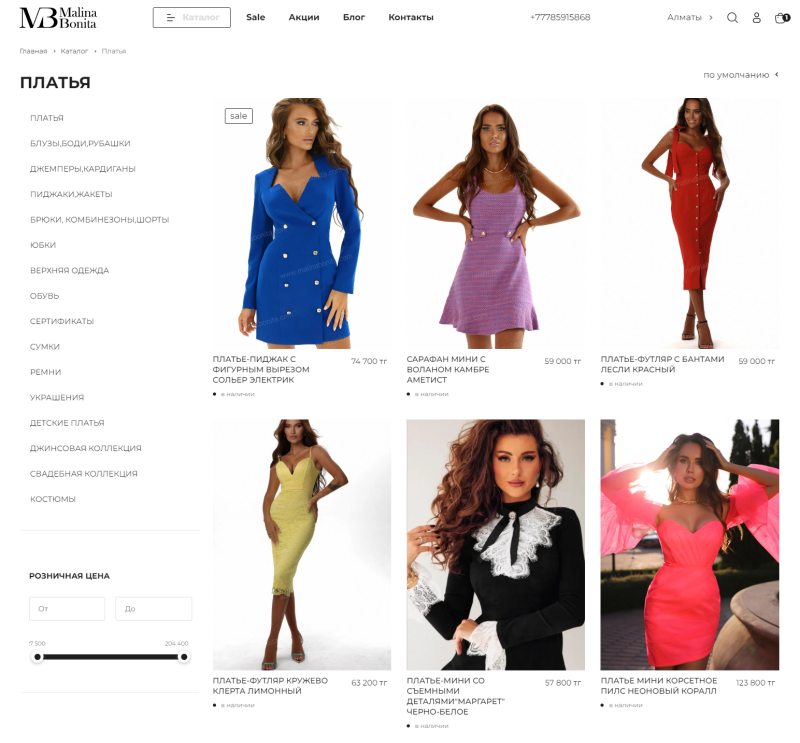
Task: Click the Malina Bonita logo
Action: [58, 18]
